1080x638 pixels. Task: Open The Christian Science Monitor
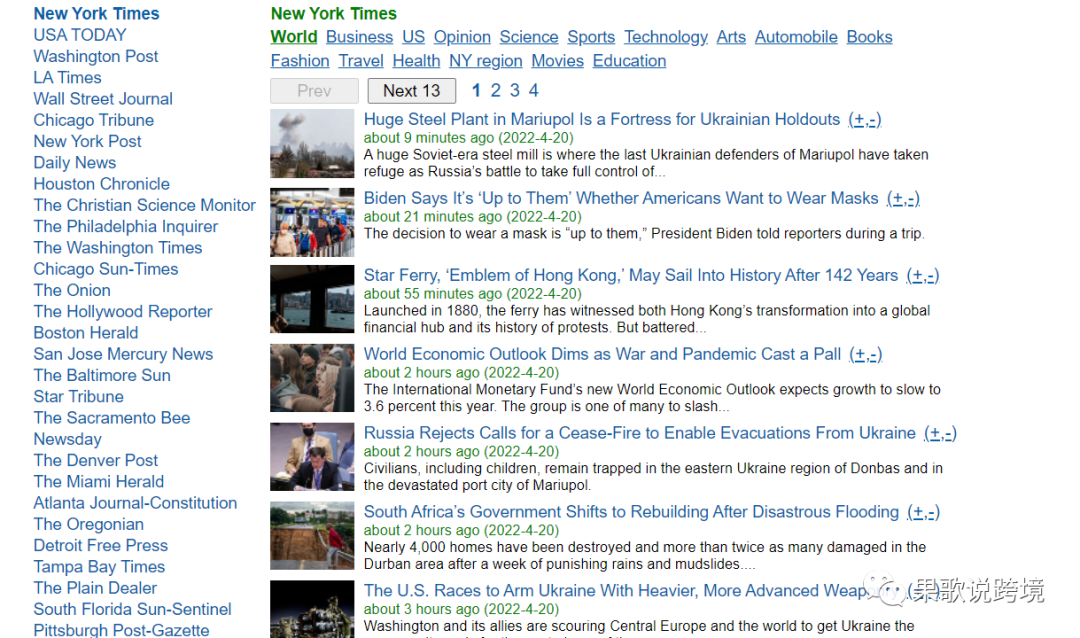pos(145,206)
